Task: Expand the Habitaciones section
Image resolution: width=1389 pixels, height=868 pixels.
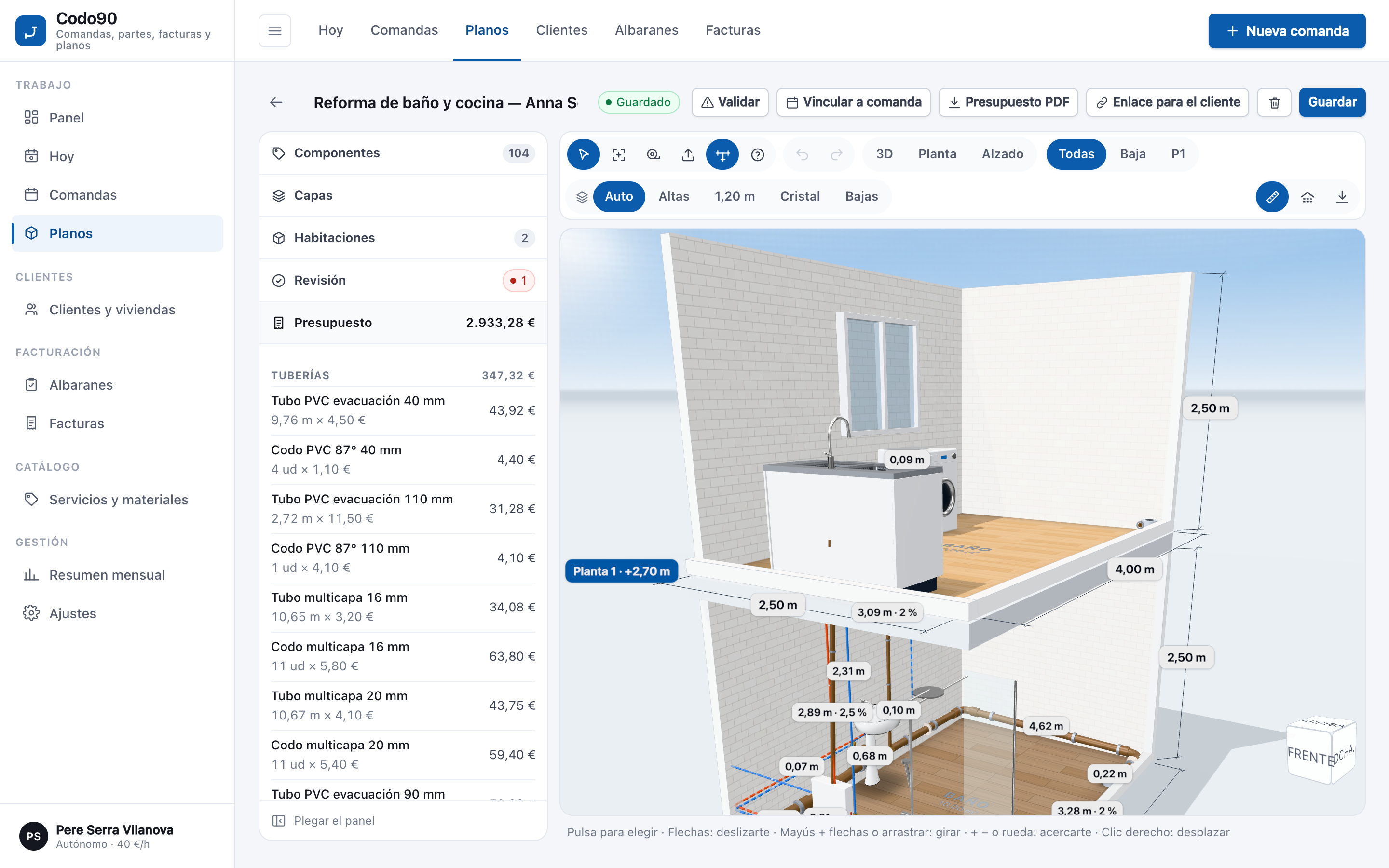Action: (x=403, y=238)
